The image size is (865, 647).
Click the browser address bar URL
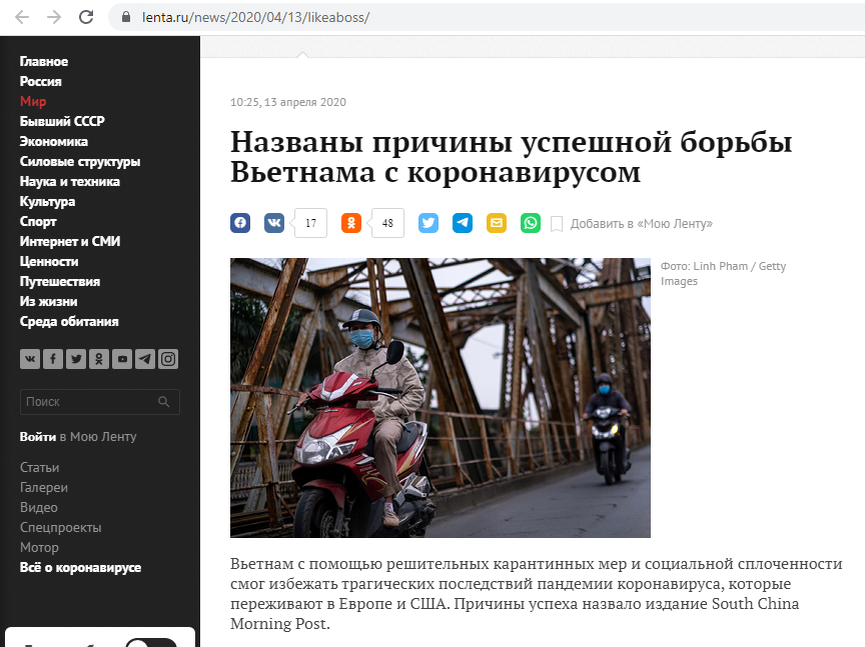(x=255, y=17)
